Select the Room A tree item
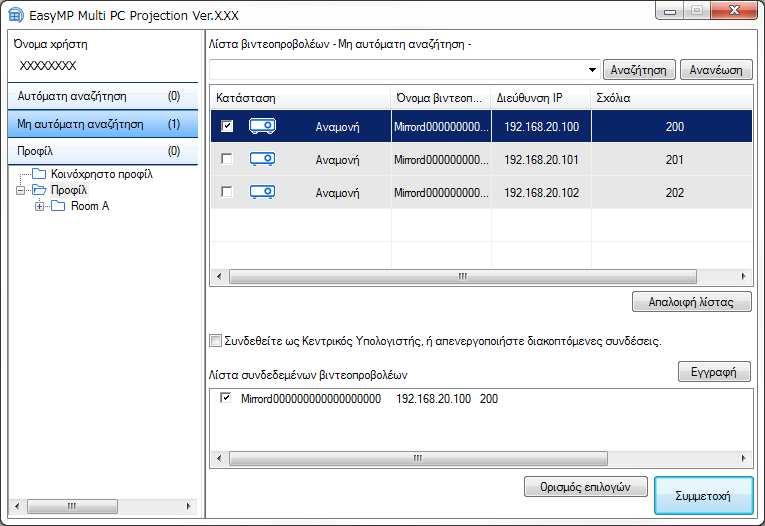765x526 pixels. 90,206
